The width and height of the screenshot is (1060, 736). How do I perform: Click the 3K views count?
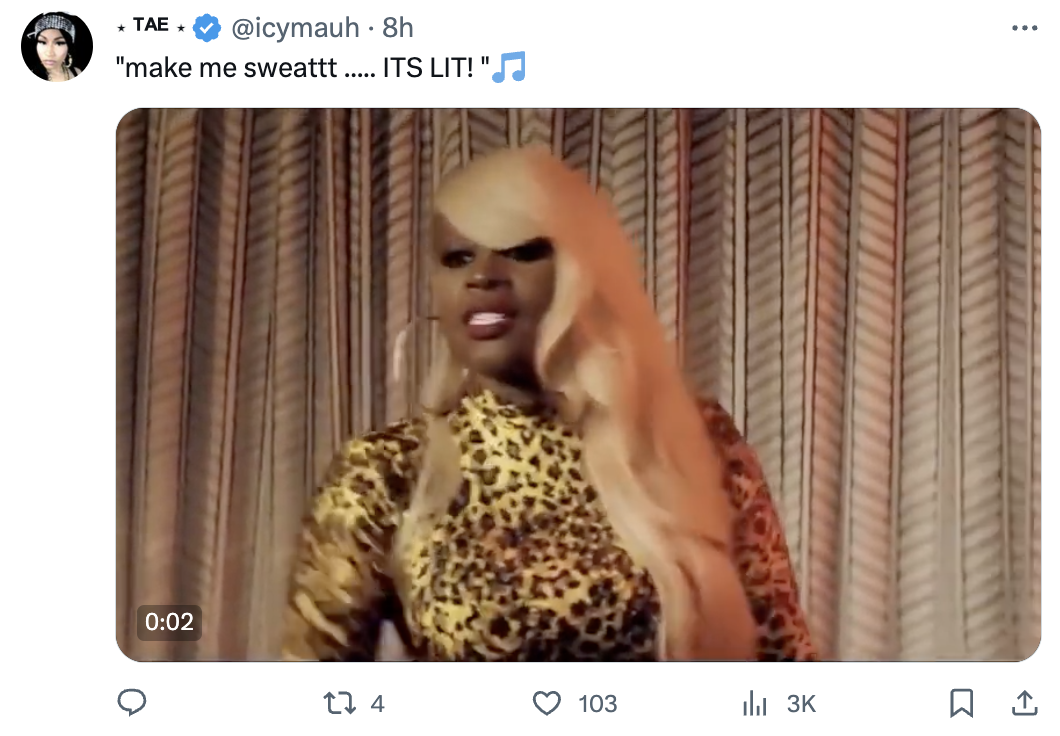coord(801,704)
